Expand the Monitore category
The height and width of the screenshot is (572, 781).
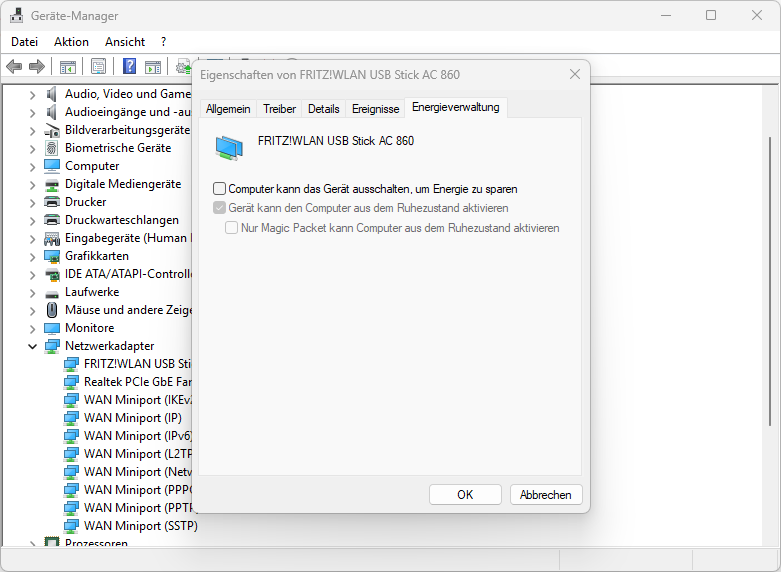click(x=32, y=328)
